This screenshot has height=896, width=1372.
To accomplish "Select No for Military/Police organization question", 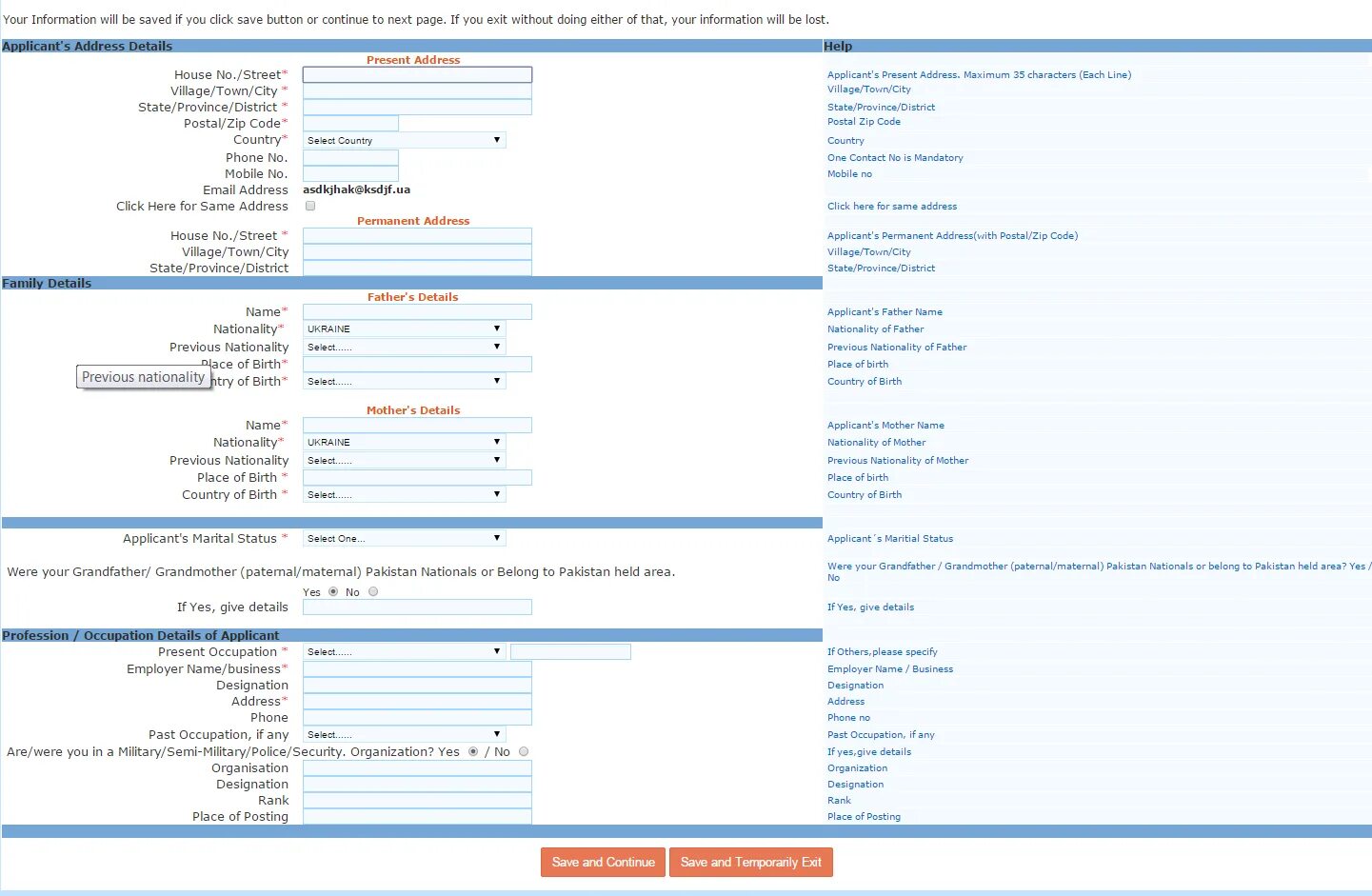I will (524, 751).
